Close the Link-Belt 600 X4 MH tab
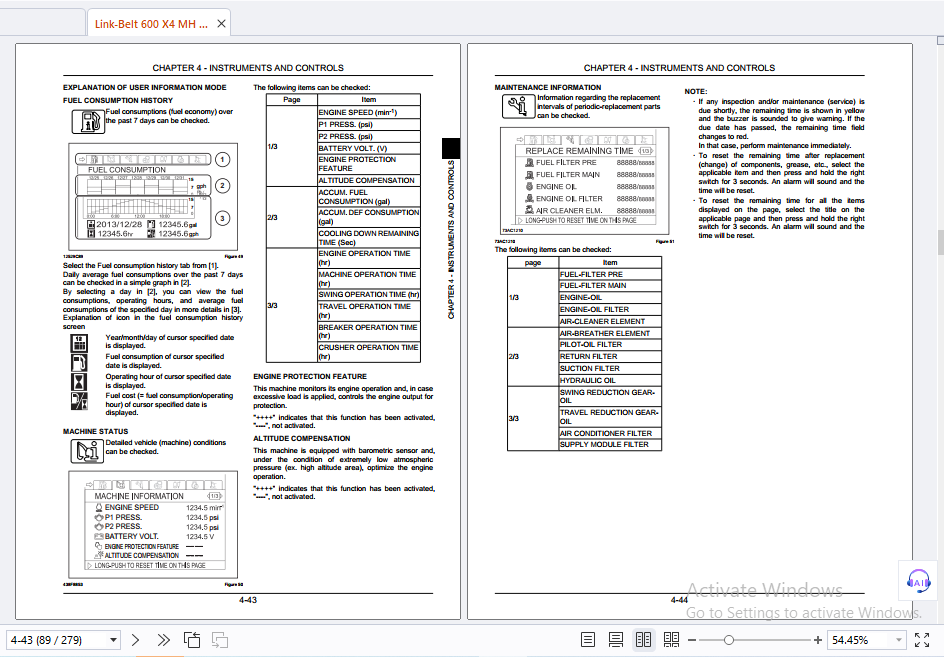This screenshot has height=657, width=944. [222, 24]
